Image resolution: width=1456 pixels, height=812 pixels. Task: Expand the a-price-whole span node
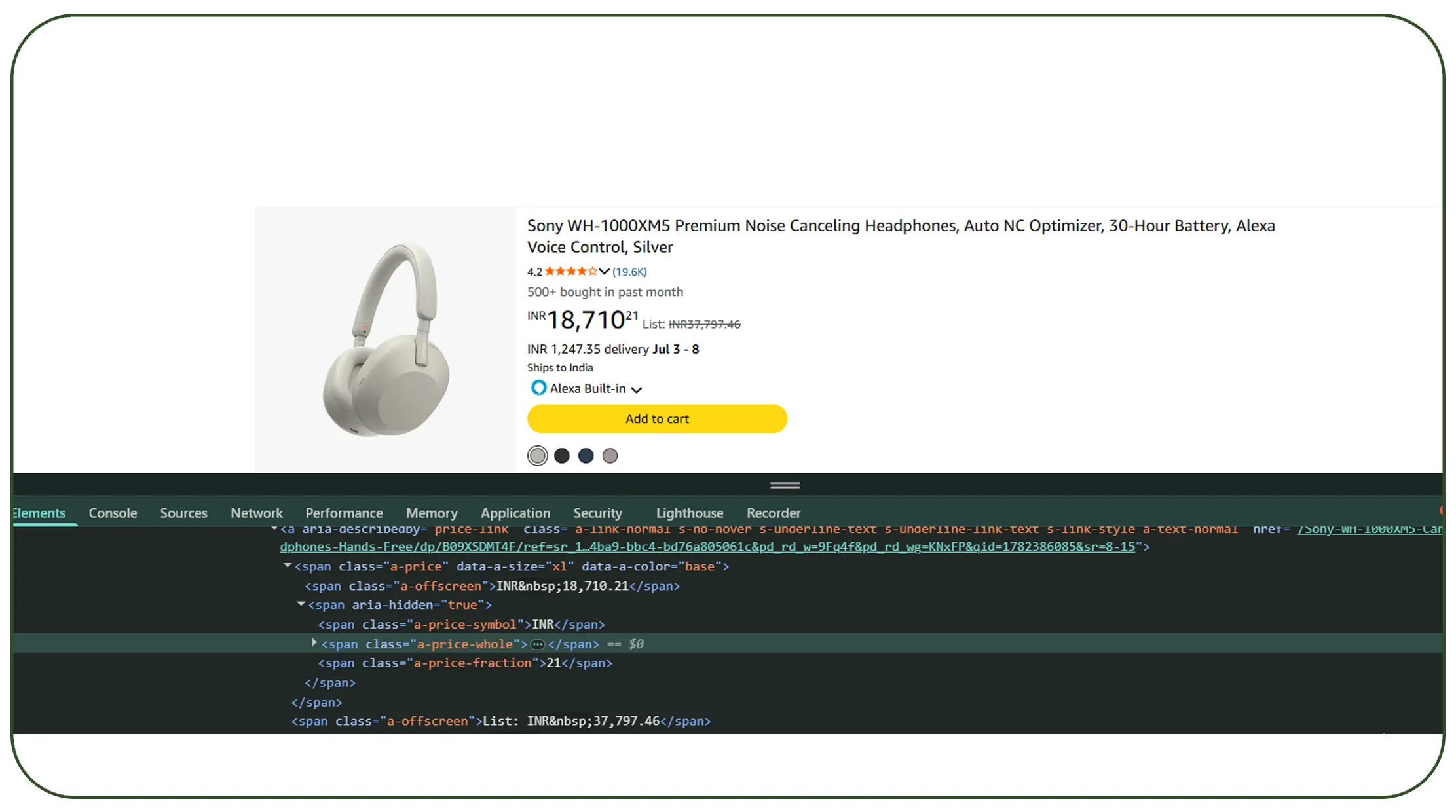(x=314, y=643)
